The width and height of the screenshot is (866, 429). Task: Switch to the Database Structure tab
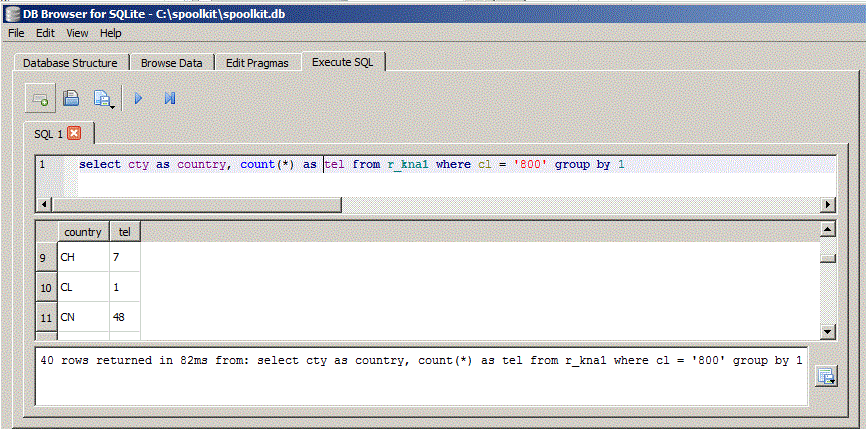tap(70, 63)
